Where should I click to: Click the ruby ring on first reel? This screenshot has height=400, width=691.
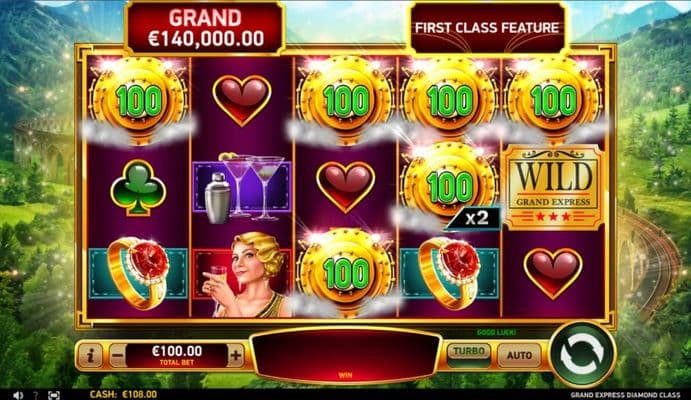click(138, 273)
